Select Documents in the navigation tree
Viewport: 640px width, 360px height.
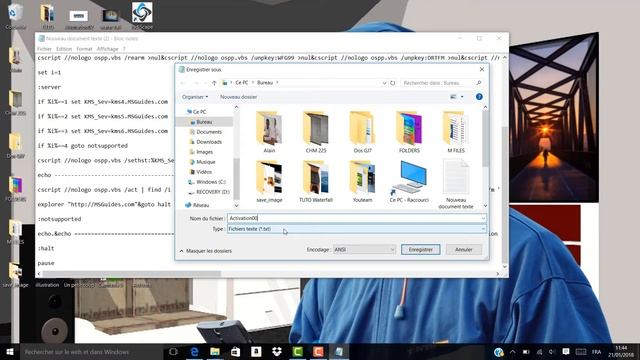209,132
